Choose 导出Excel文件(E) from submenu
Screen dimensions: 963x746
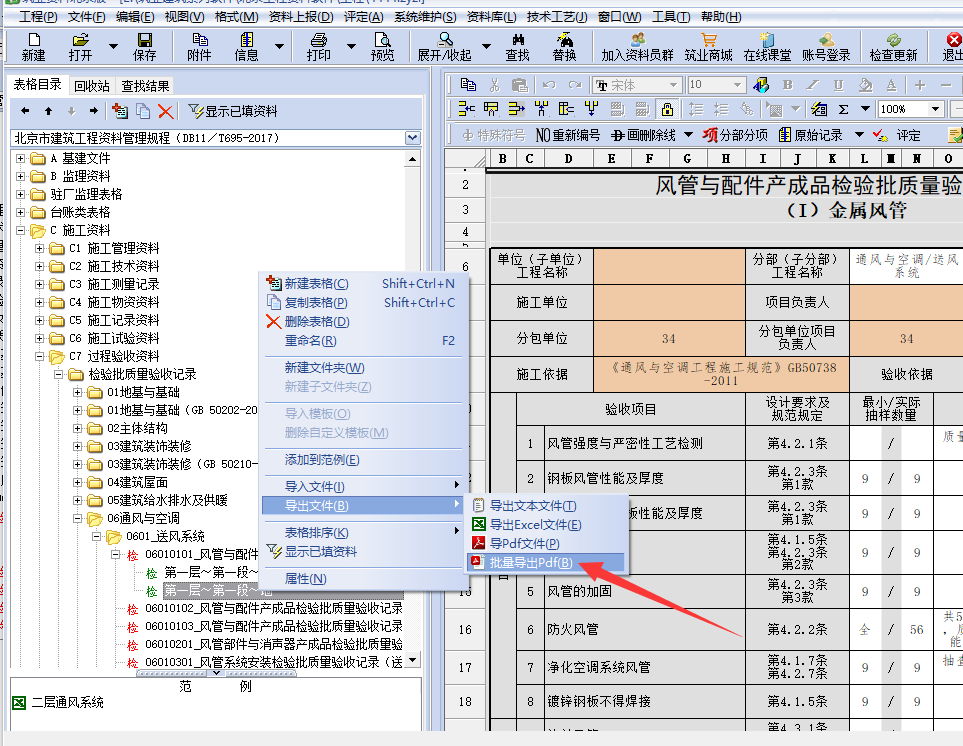coord(546,525)
